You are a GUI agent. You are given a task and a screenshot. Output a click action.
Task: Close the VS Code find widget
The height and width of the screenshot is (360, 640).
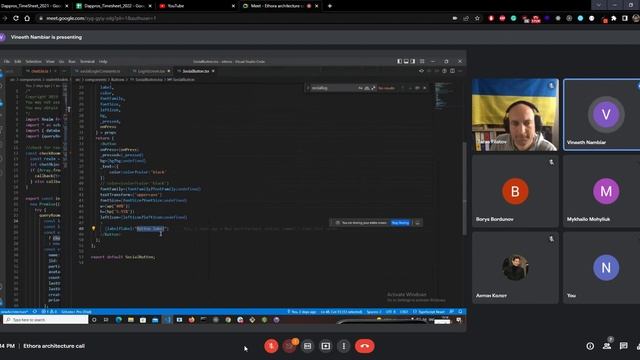[x=424, y=88]
